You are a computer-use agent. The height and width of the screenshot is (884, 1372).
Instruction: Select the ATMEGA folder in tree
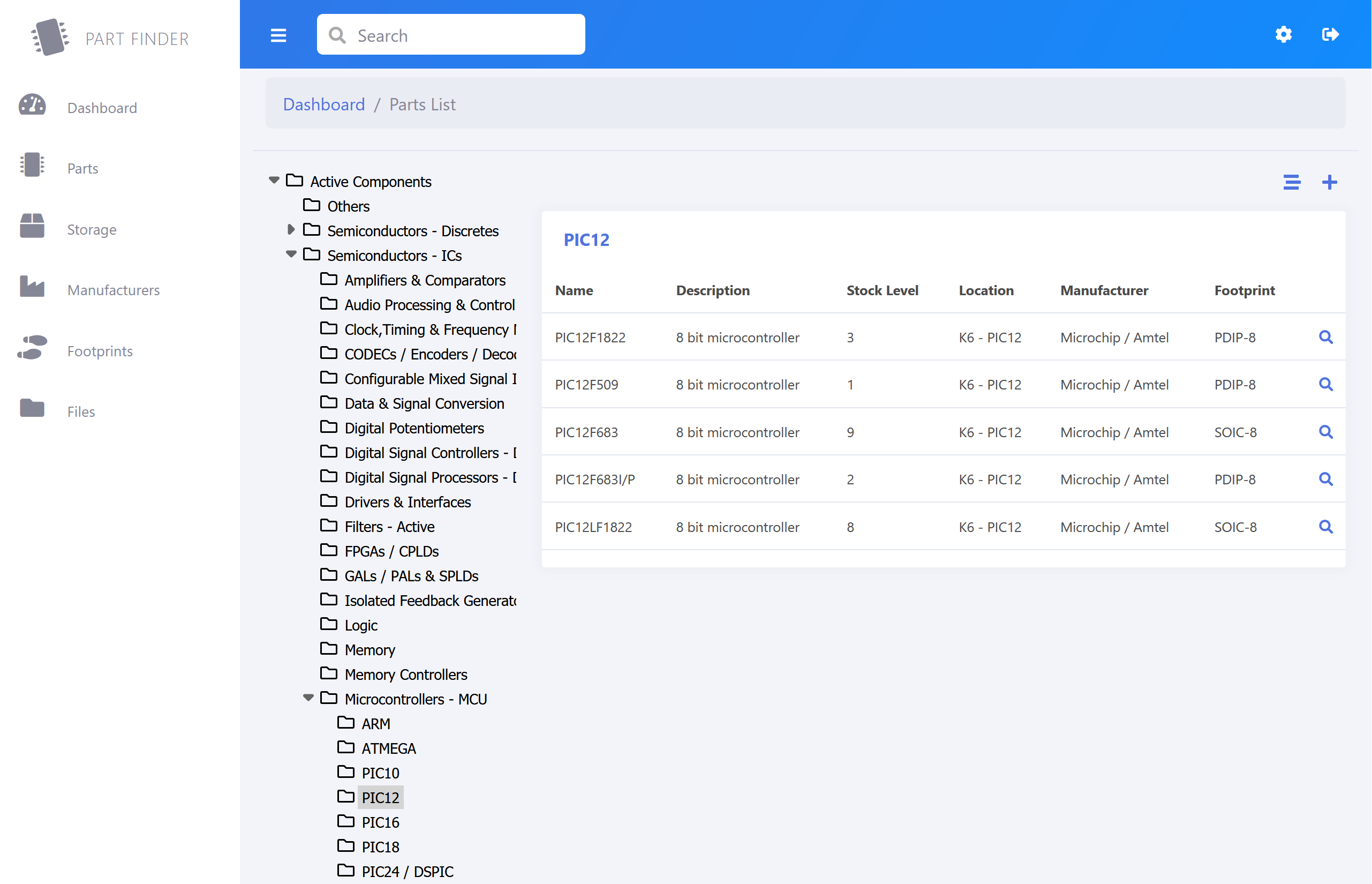(388, 748)
